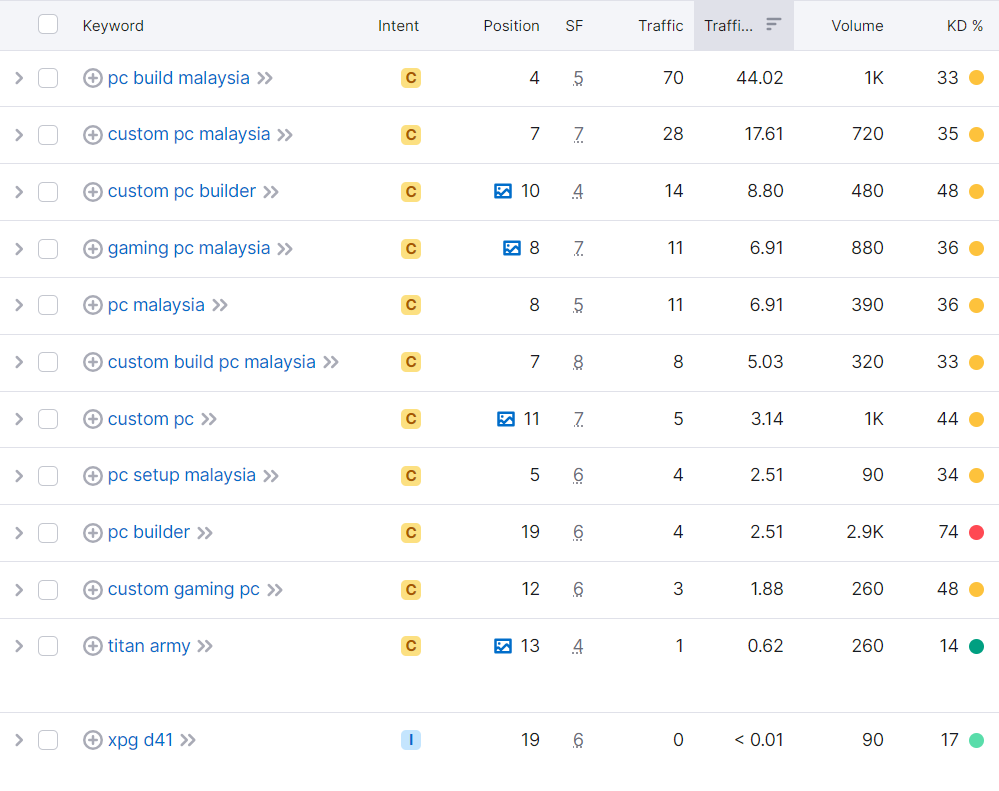Select all rows using the header checkbox
999x791 pixels.
[47, 25]
